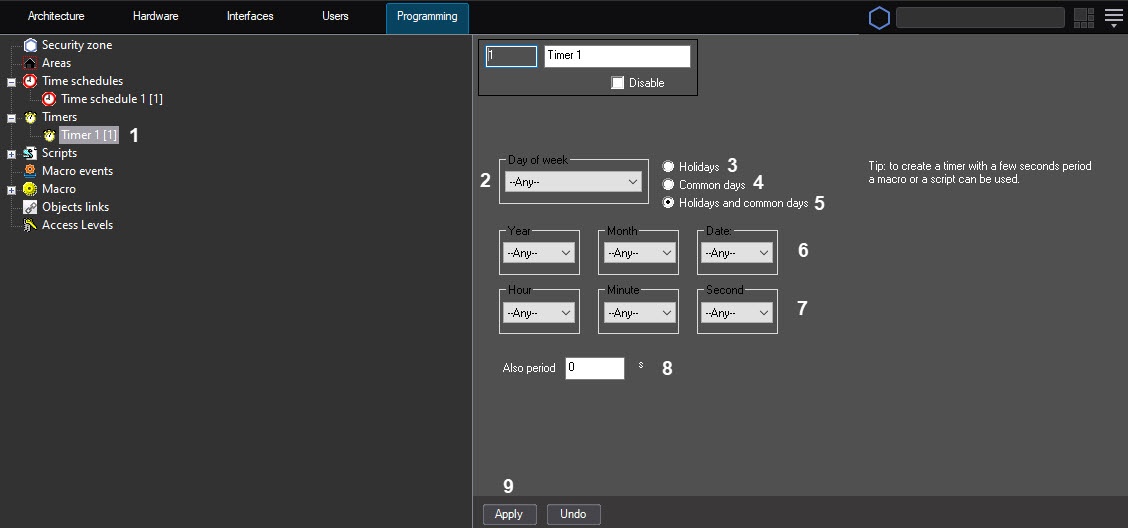Click the Areas house icon
This screenshot has height=528, width=1128.
pyautogui.click(x=30, y=63)
